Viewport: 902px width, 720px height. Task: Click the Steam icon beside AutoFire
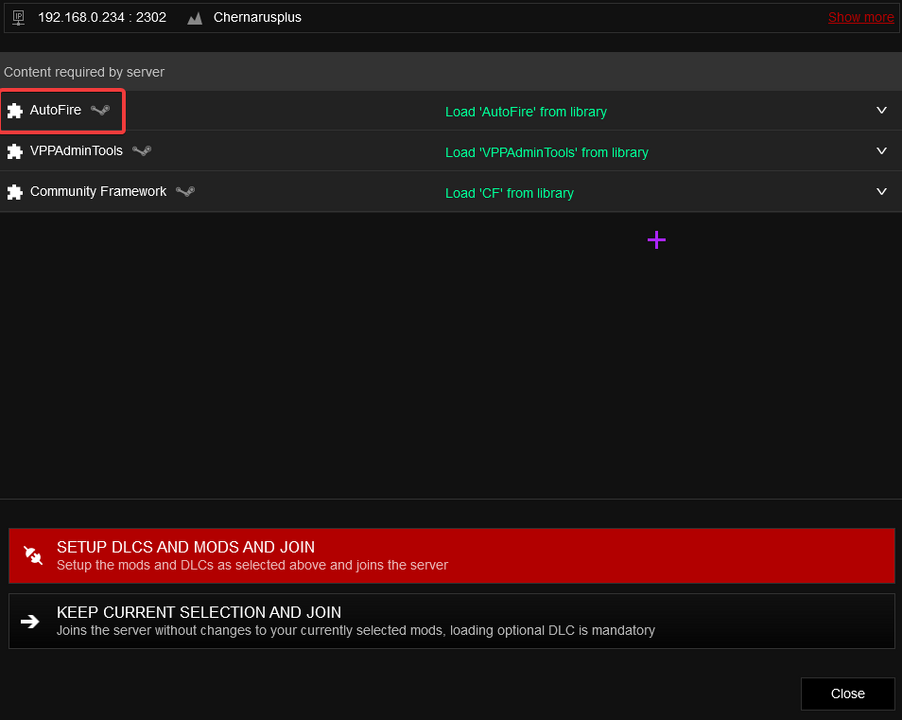tap(100, 110)
